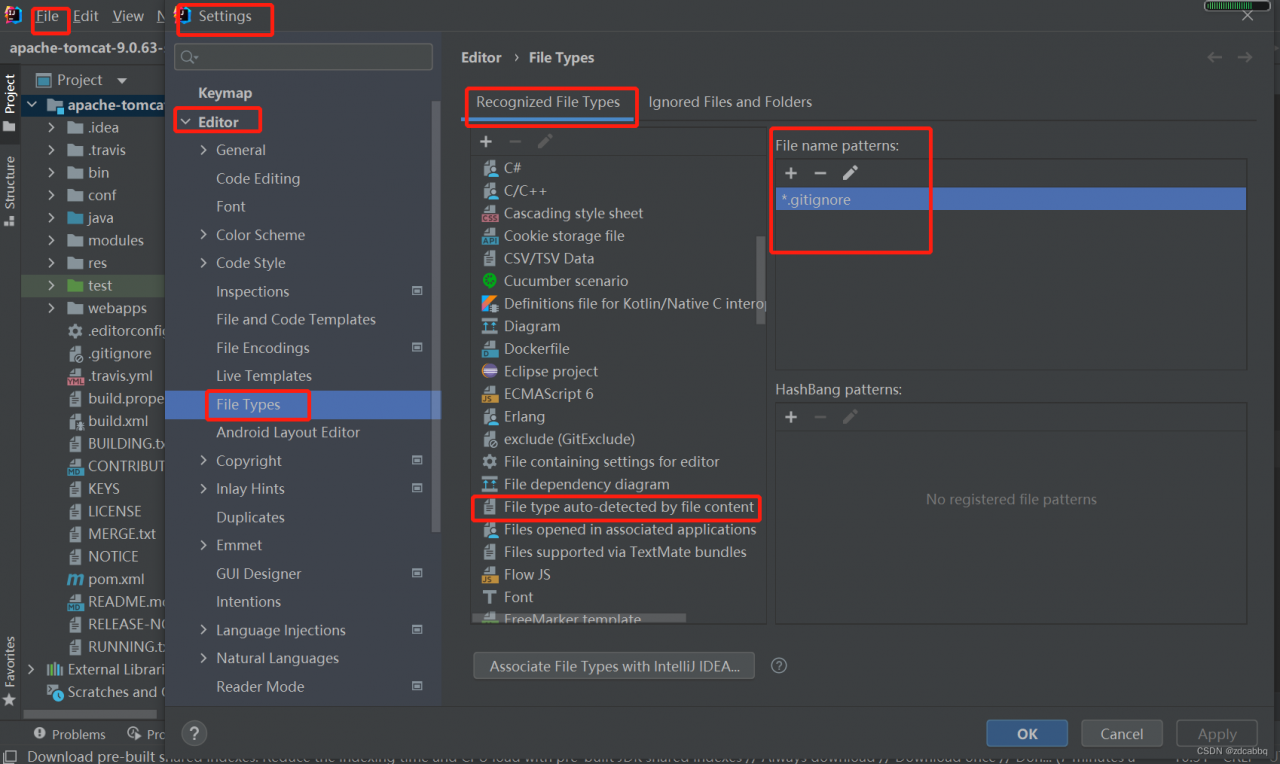Image resolution: width=1280 pixels, height=764 pixels.
Task: Open the Project view dropdown
Action: (122, 80)
